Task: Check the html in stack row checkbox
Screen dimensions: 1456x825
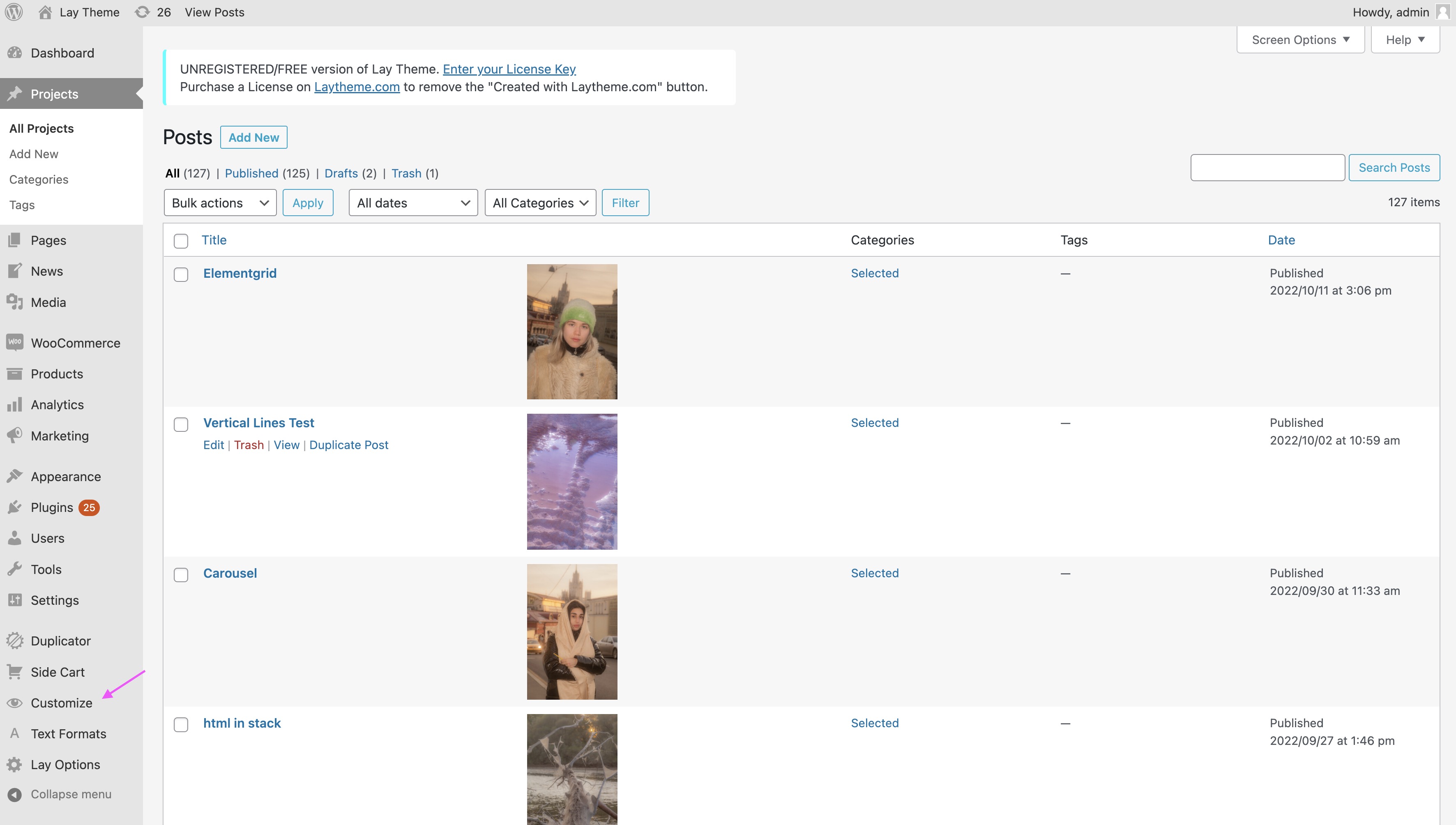Action: pos(181,725)
